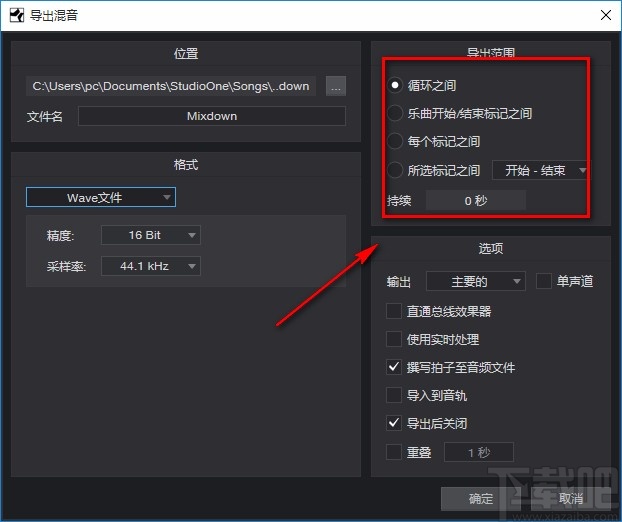Screen dimensions: 622x522
Task: Enable the 使用实时处理 checkbox
Action: pyautogui.click(x=394, y=339)
